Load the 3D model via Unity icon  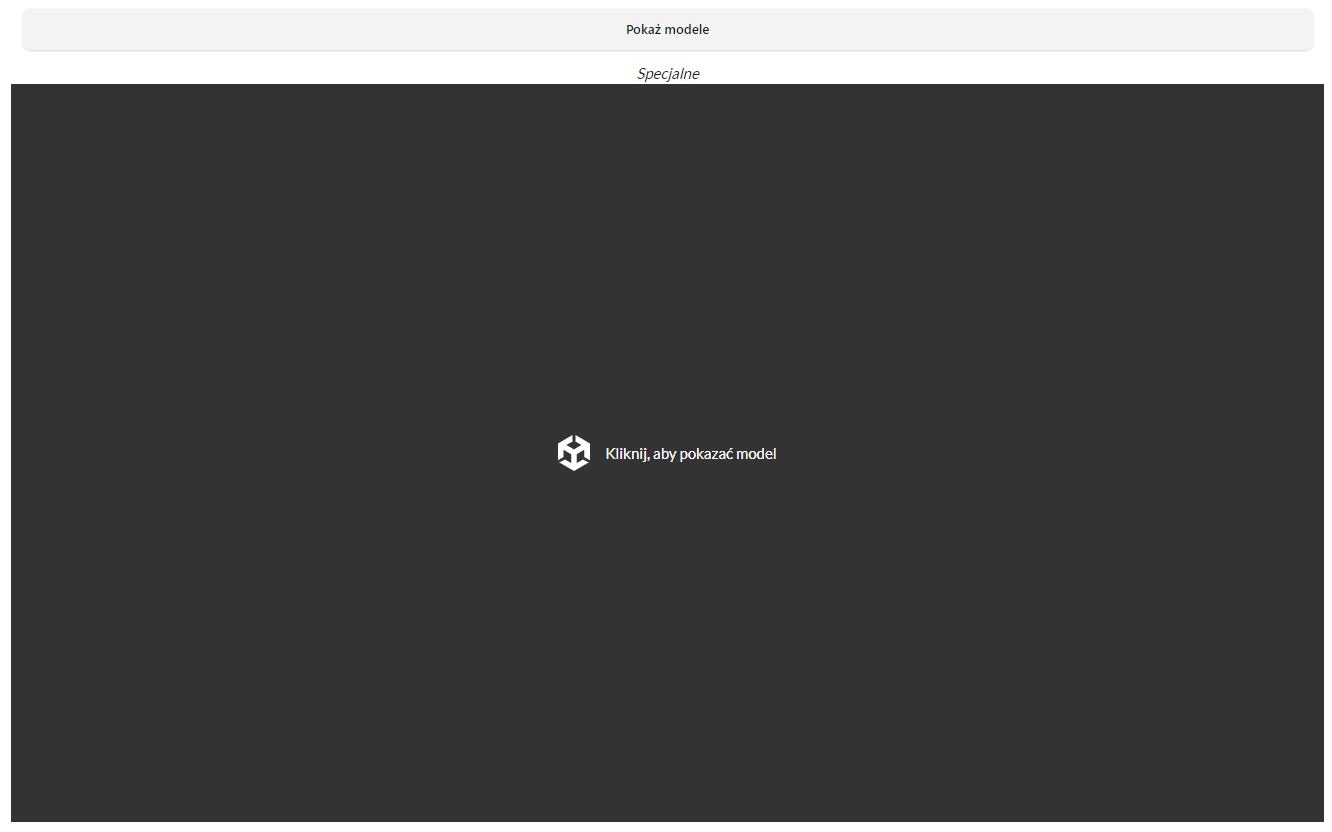[x=574, y=453]
